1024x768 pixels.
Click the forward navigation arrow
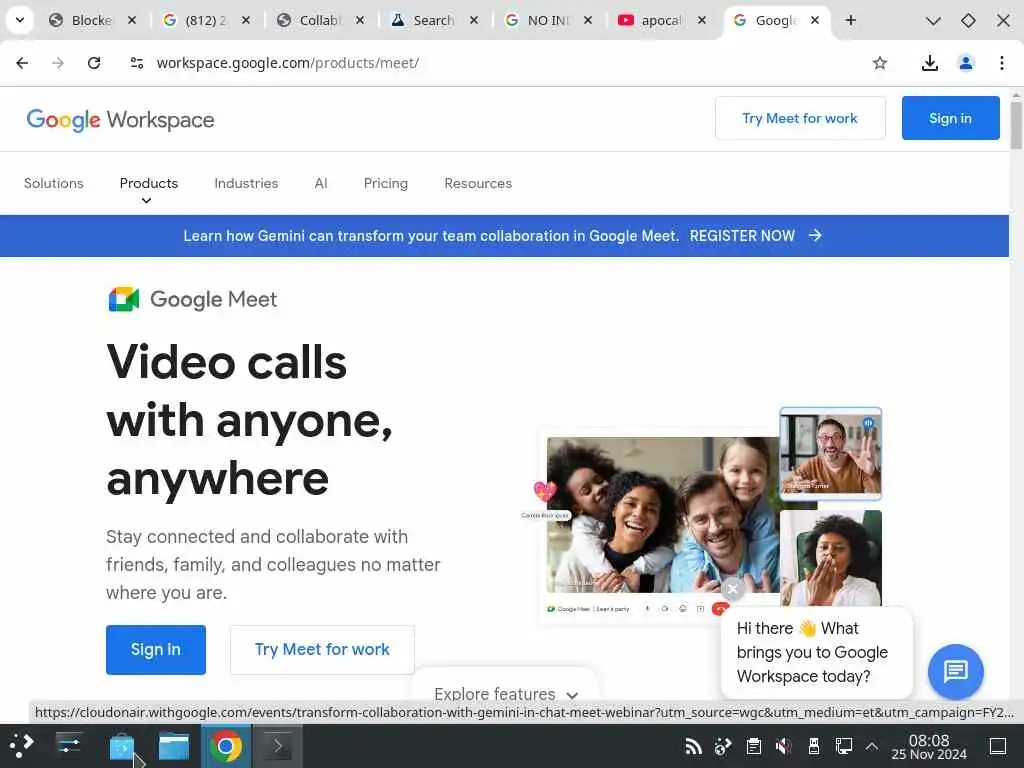click(58, 63)
